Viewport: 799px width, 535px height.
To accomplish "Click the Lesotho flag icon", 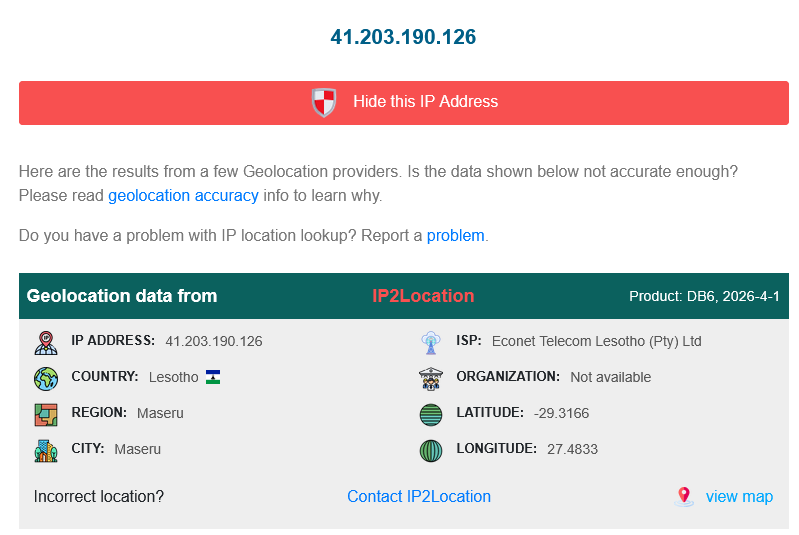I will point(213,377).
